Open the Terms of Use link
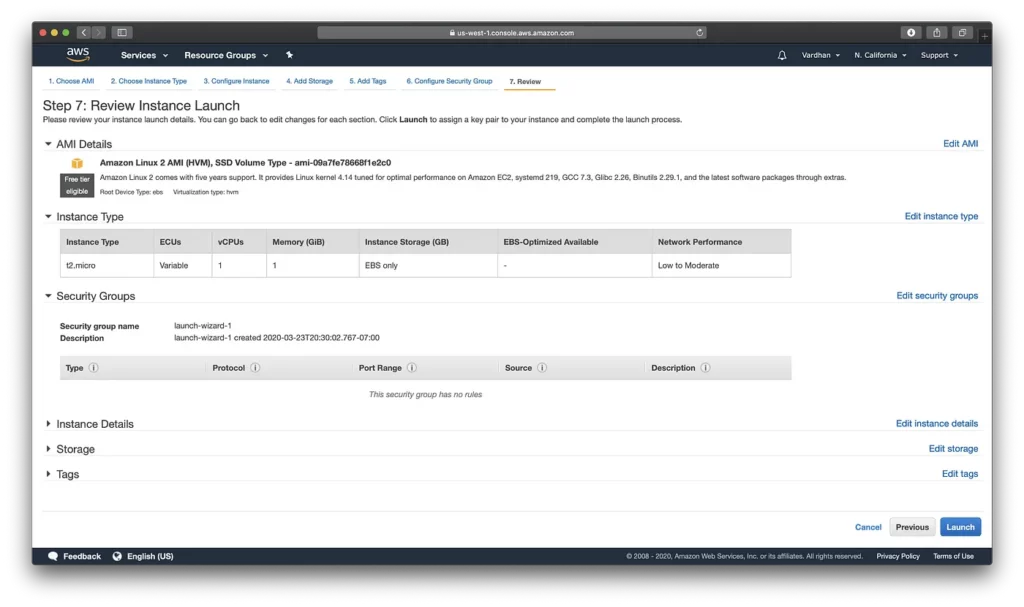1024x607 pixels. [953, 557]
